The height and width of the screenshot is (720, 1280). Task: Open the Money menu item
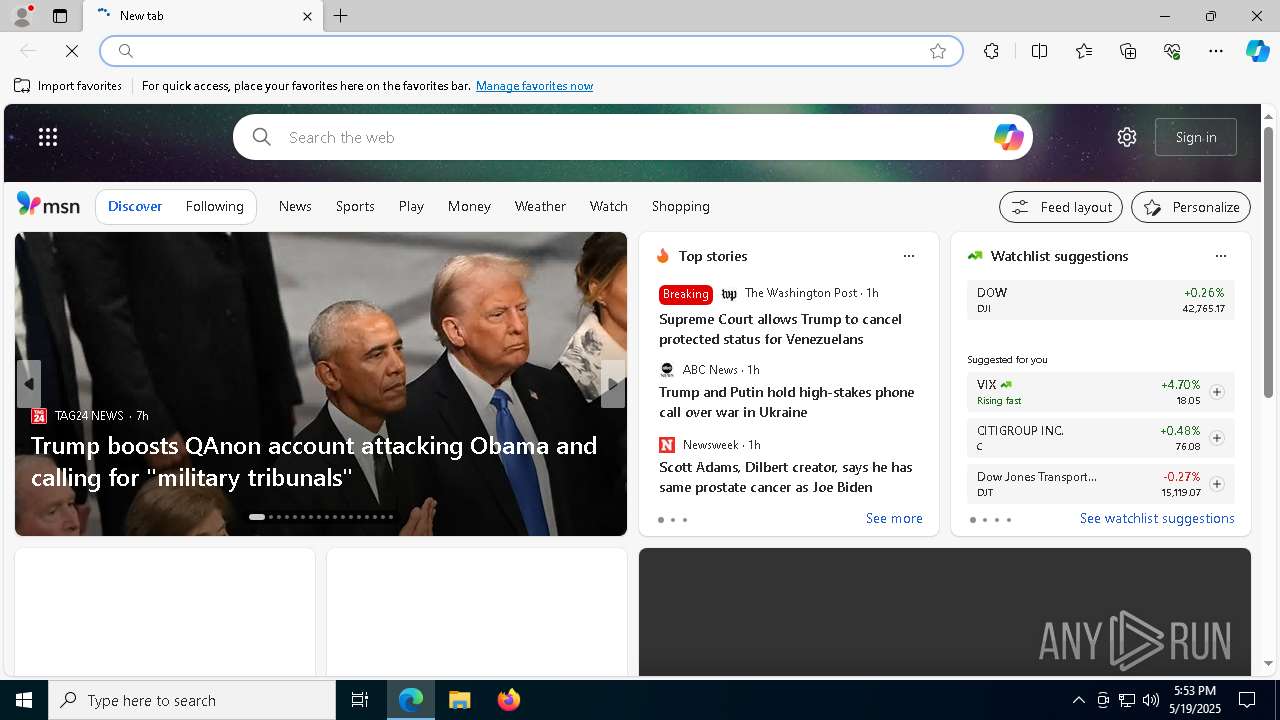coord(469,206)
